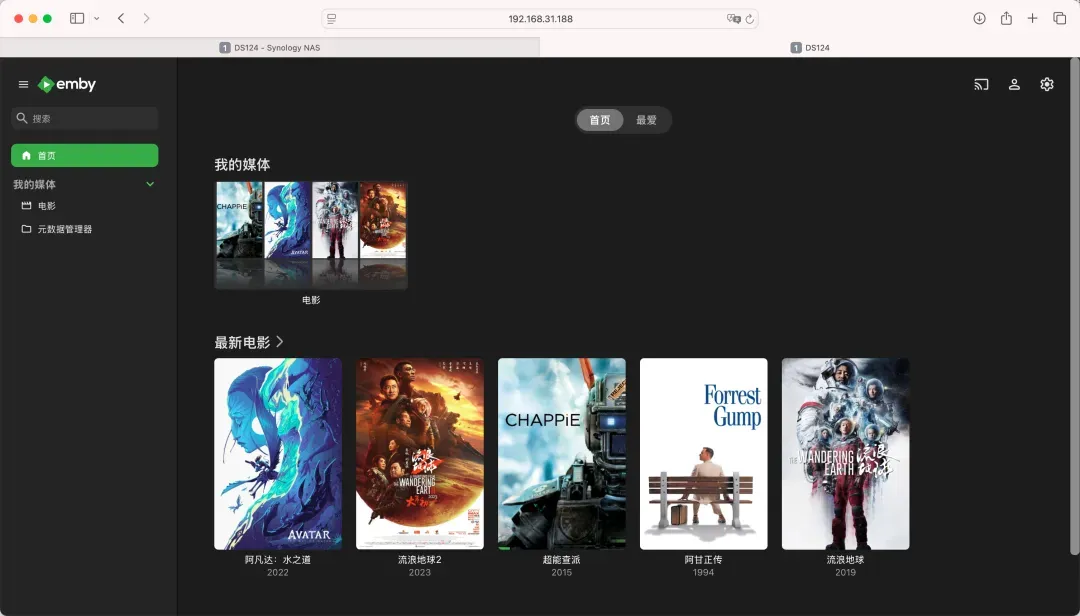The image size is (1080, 616).
Task: Switch to the 最爱 tab
Action: tap(646, 120)
